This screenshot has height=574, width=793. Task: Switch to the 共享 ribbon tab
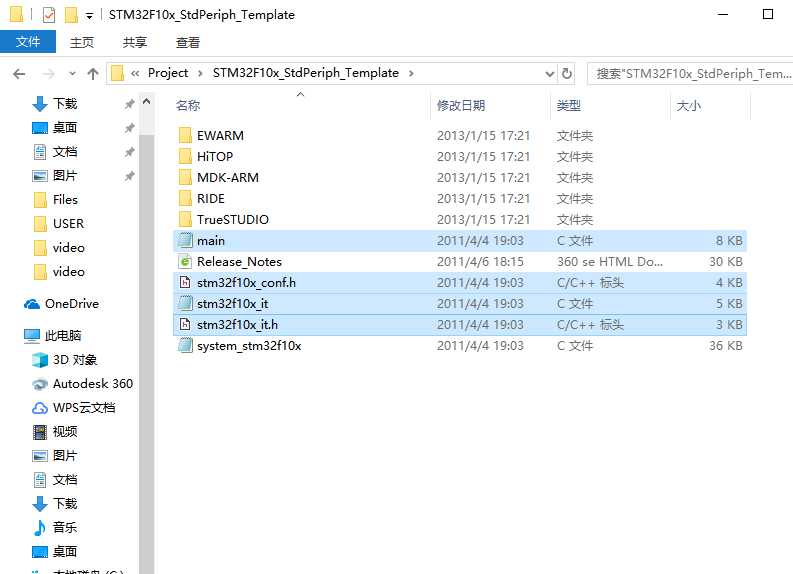point(135,42)
